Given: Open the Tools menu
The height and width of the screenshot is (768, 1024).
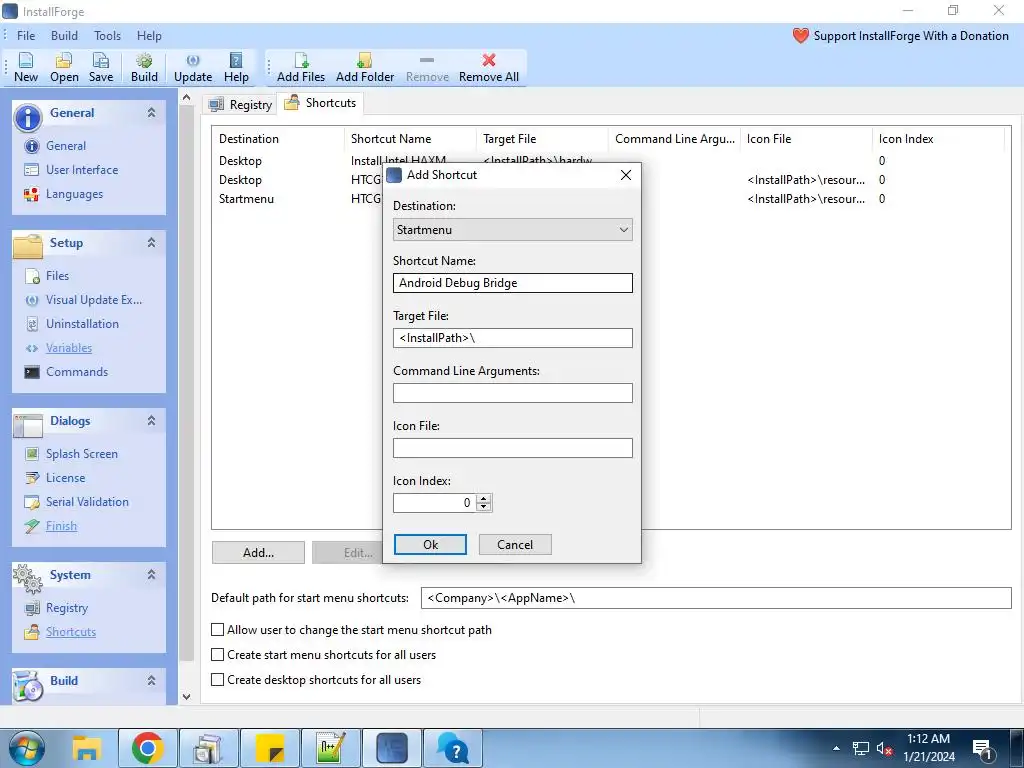Looking at the screenshot, I should coord(107,36).
